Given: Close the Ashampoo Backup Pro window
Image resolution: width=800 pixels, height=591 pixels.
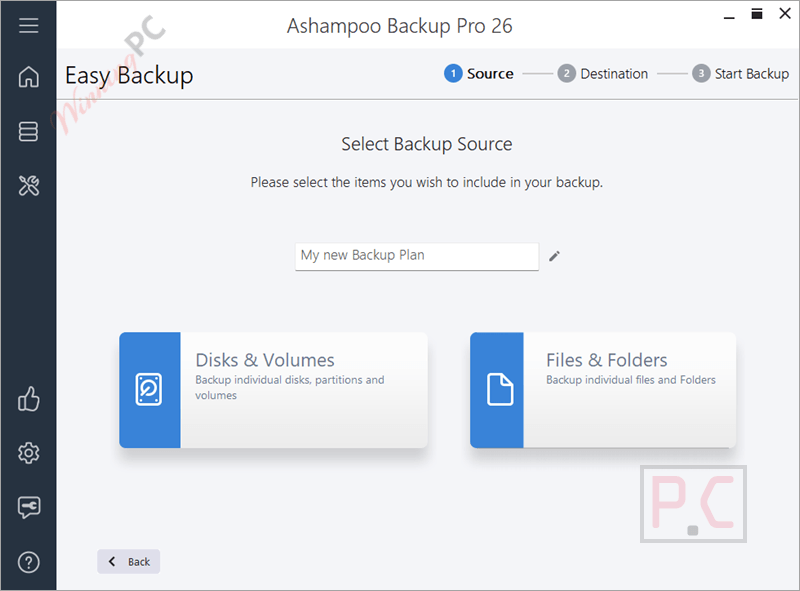Looking at the screenshot, I should (785, 14).
